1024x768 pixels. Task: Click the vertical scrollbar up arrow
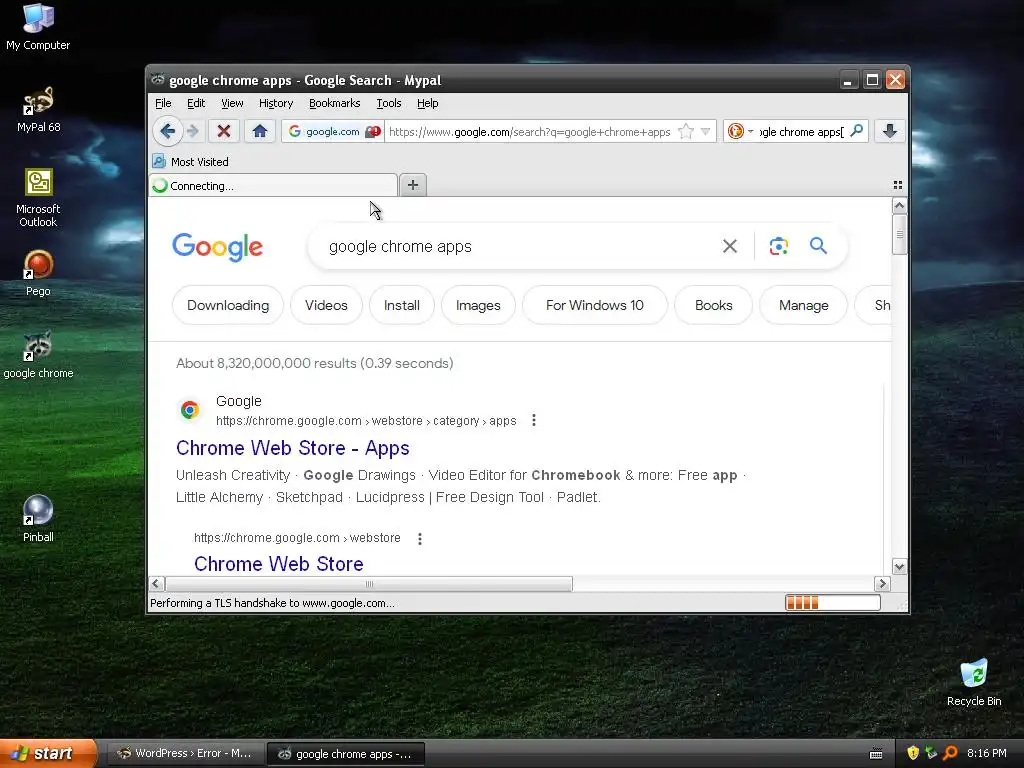click(x=899, y=206)
